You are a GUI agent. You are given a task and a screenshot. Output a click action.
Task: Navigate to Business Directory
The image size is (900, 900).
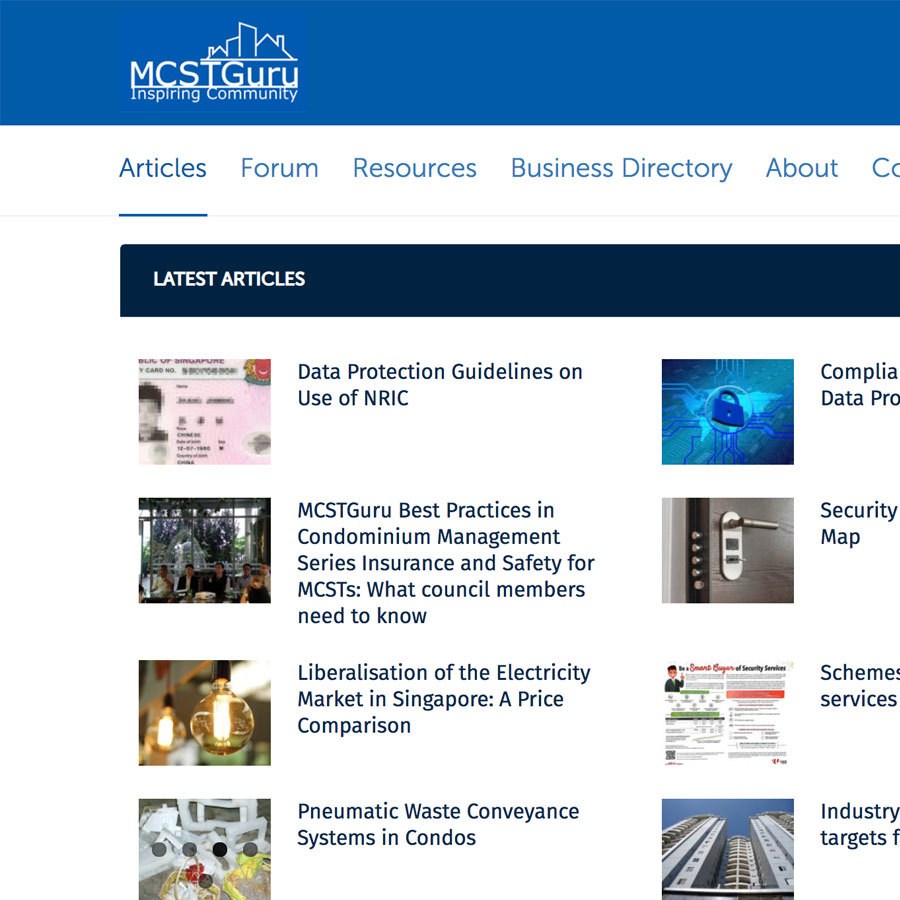tap(621, 168)
